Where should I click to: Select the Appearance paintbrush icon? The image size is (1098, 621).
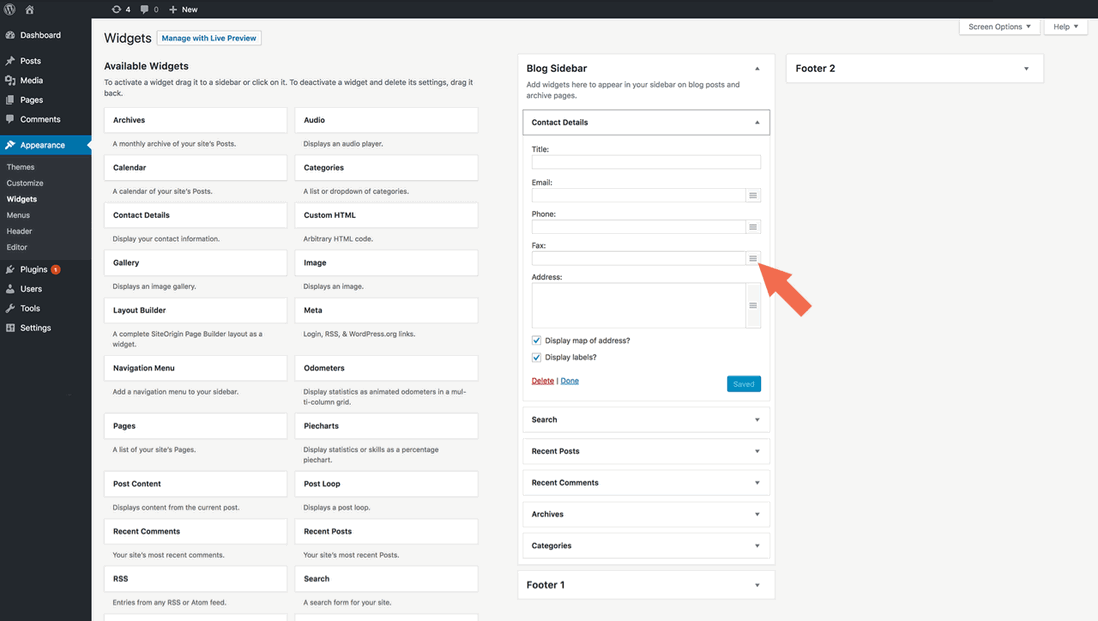click(10, 145)
